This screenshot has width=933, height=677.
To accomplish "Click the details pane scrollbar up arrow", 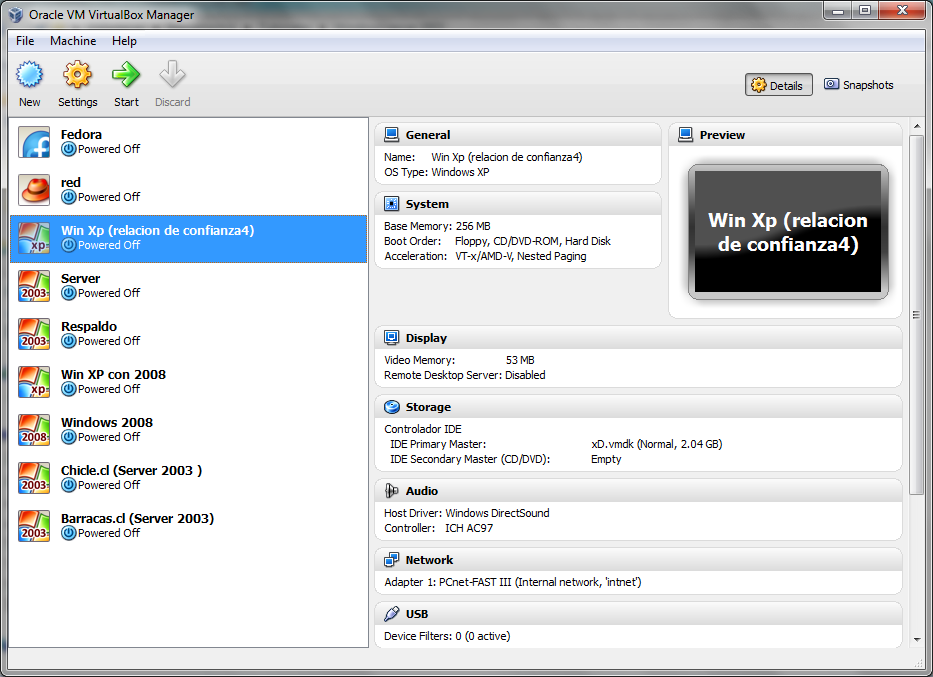I will pyautogui.click(x=917, y=126).
